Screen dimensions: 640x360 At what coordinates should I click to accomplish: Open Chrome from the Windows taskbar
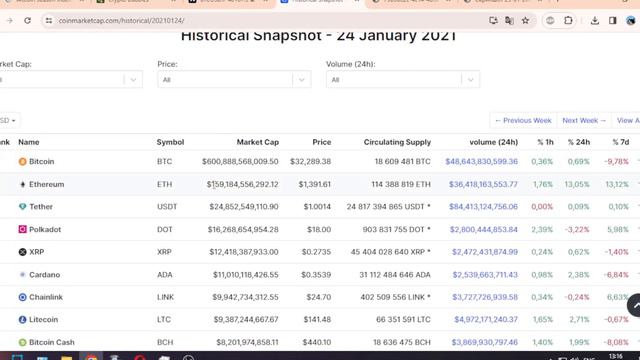point(91,357)
